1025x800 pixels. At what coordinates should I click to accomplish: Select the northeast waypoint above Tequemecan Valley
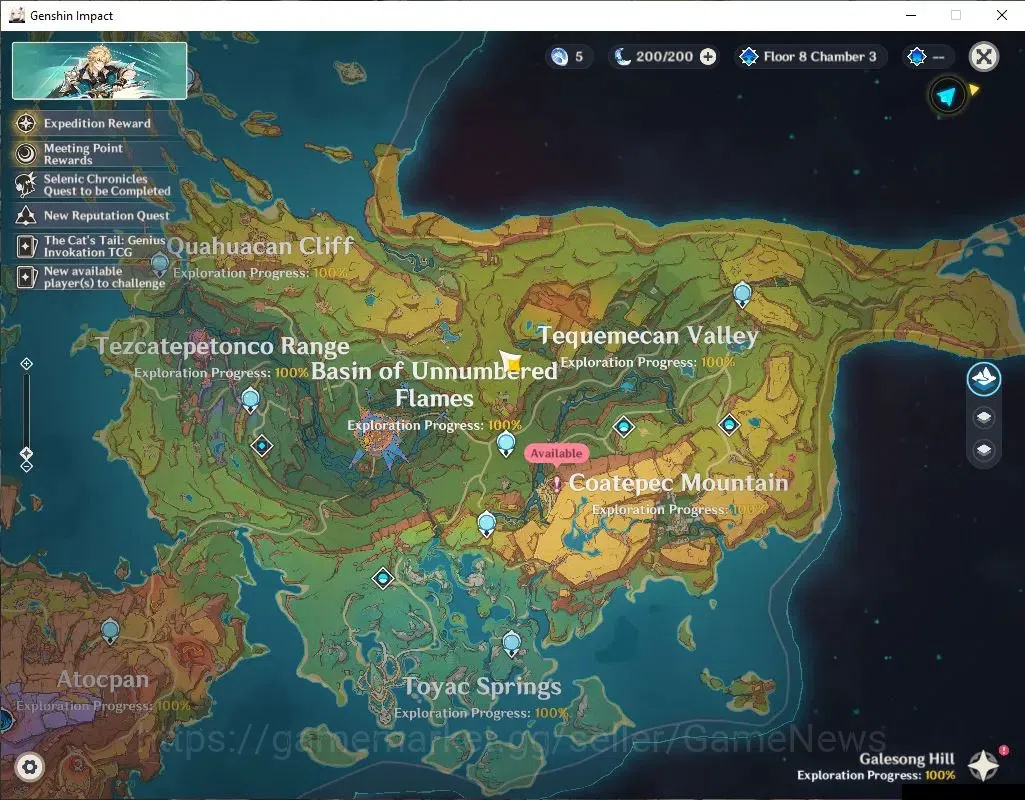pos(742,295)
